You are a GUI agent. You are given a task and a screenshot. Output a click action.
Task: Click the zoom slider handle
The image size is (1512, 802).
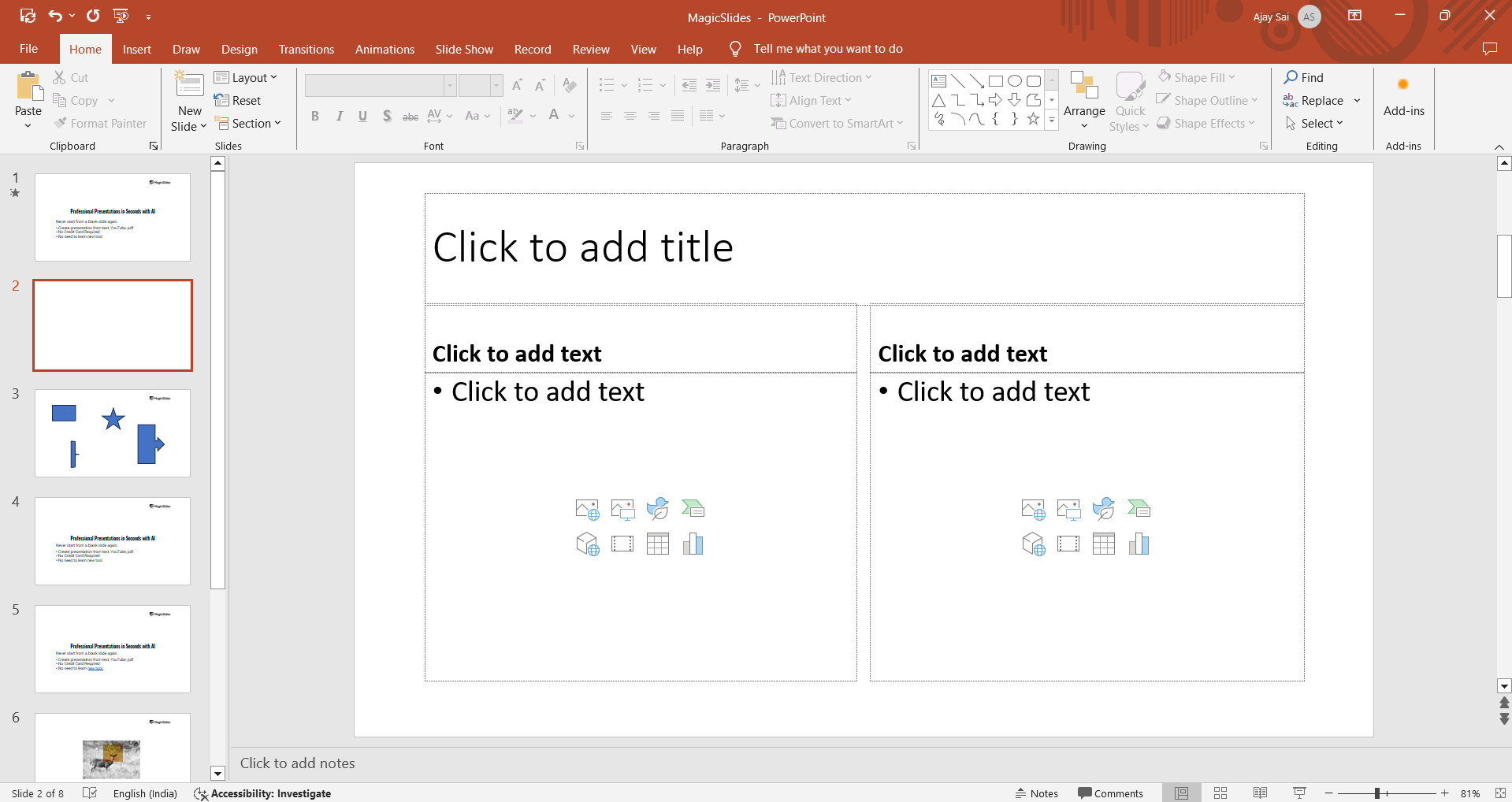coord(1377,793)
